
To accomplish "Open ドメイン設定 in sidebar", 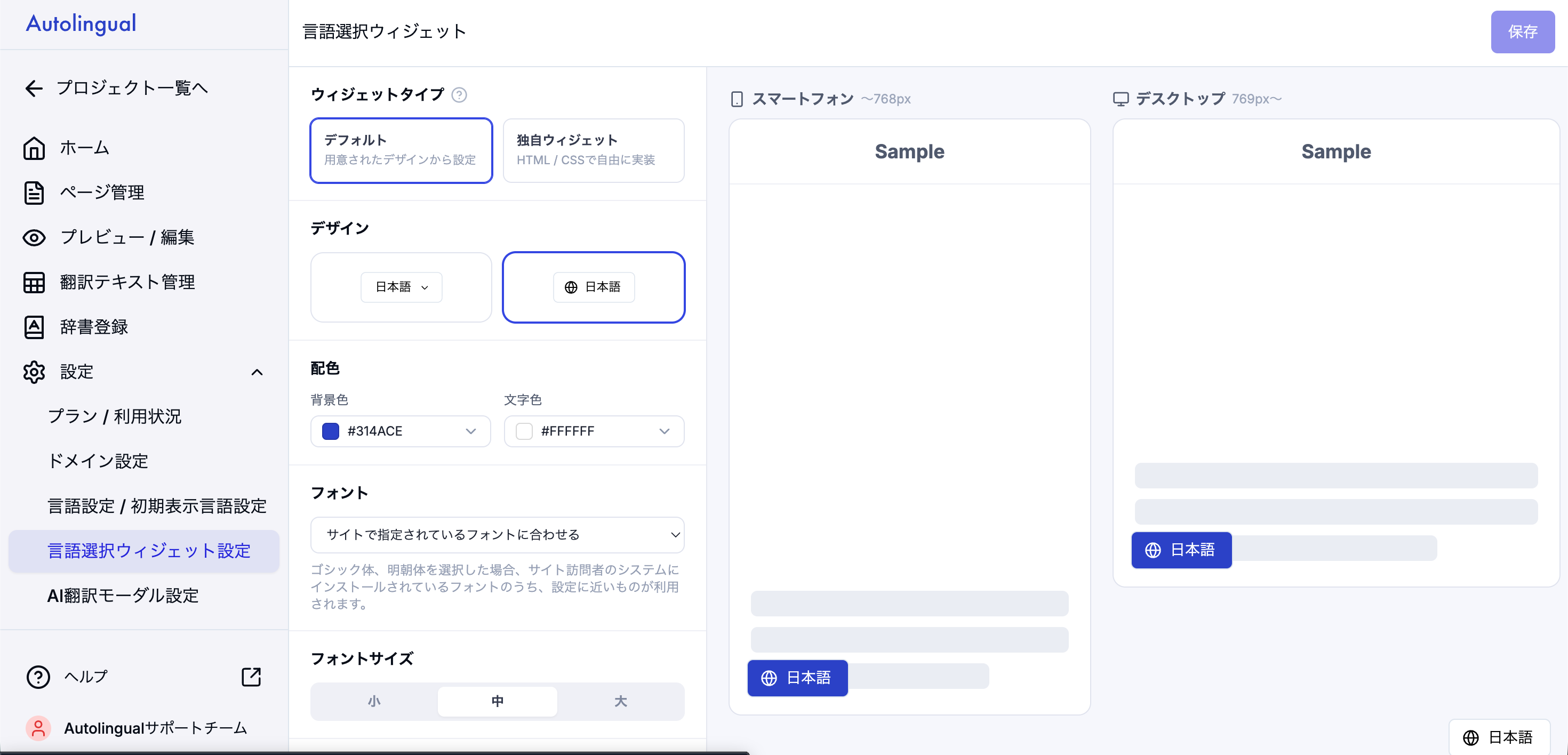I will tap(98, 461).
